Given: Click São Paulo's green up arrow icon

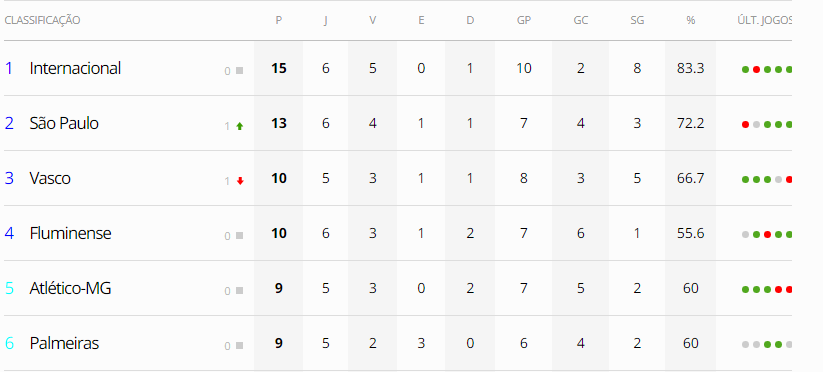Looking at the screenshot, I should (240, 126).
